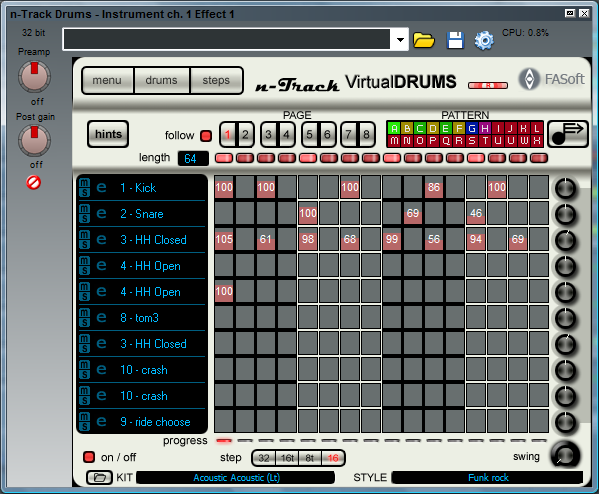This screenshot has height=494, width=599.
Task: Select page 4
Action: point(286,134)
